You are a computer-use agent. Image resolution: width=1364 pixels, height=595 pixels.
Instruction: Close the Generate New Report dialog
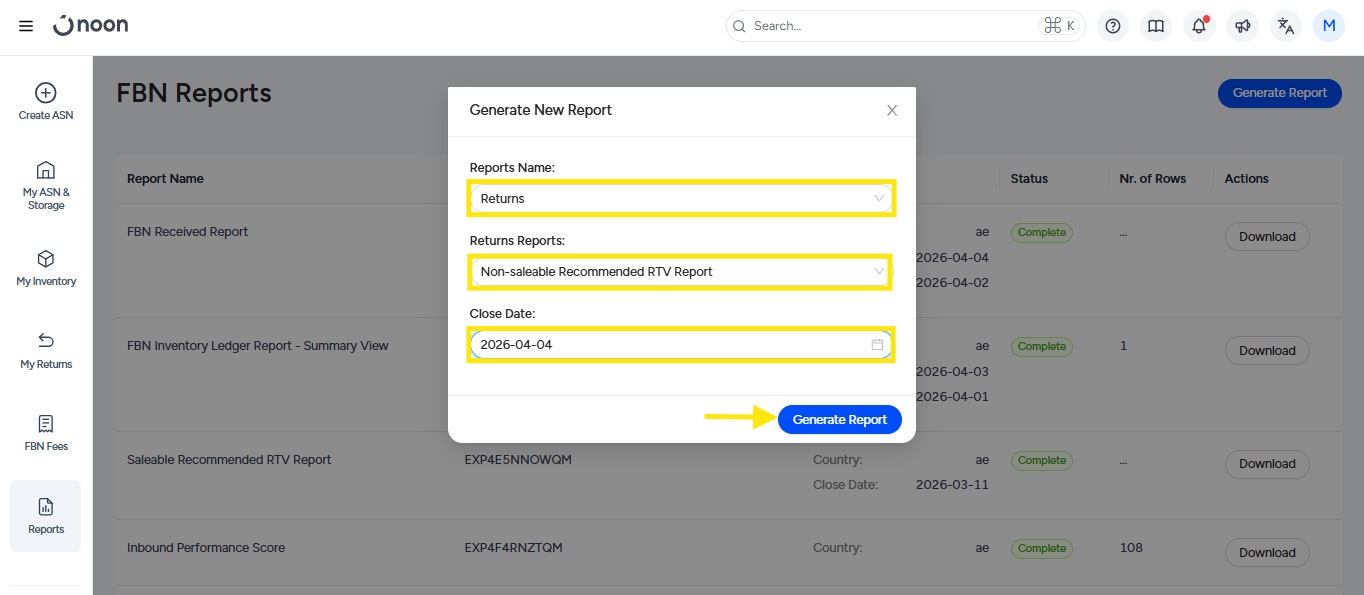[x=892, y=110]
